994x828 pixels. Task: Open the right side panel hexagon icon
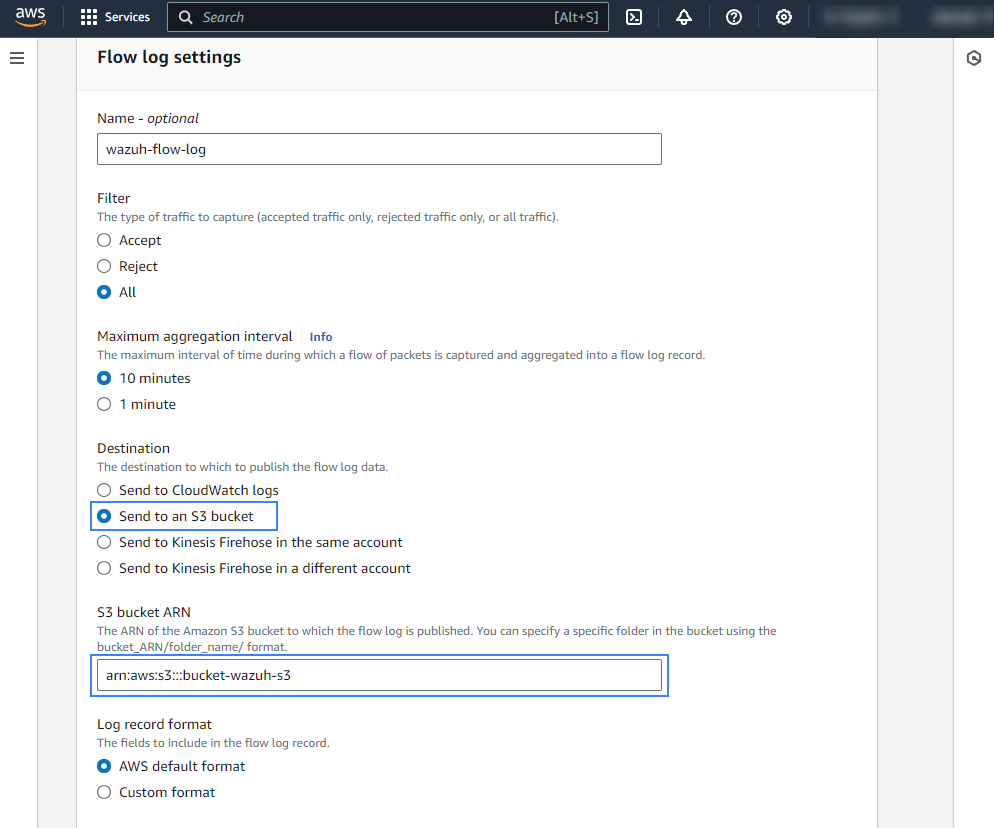pos(974,59)
